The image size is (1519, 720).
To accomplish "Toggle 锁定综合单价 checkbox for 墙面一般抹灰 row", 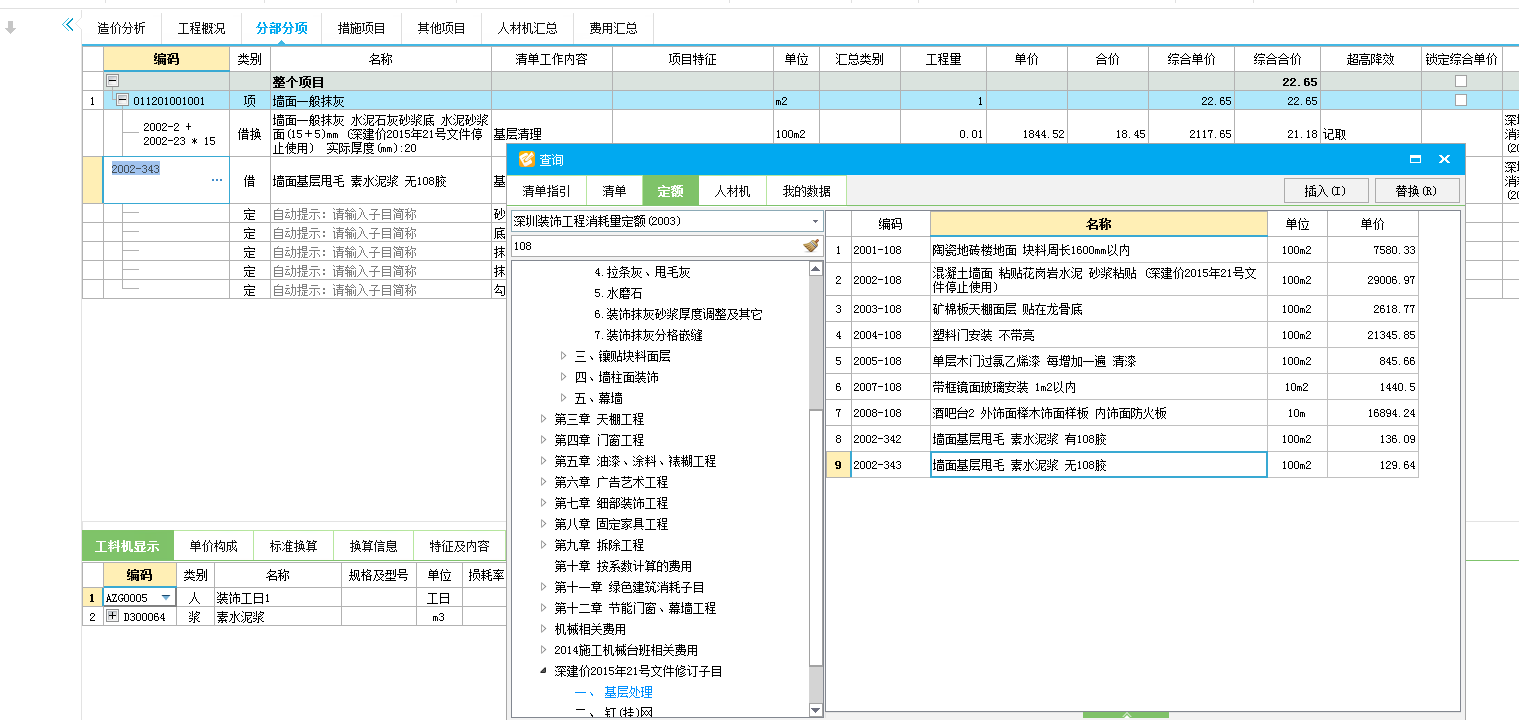I will (x=1461, y=101).
